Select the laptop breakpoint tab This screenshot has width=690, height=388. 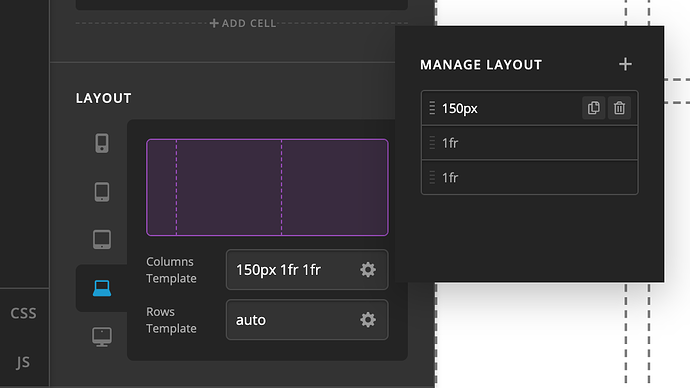[x=102, y=288]
